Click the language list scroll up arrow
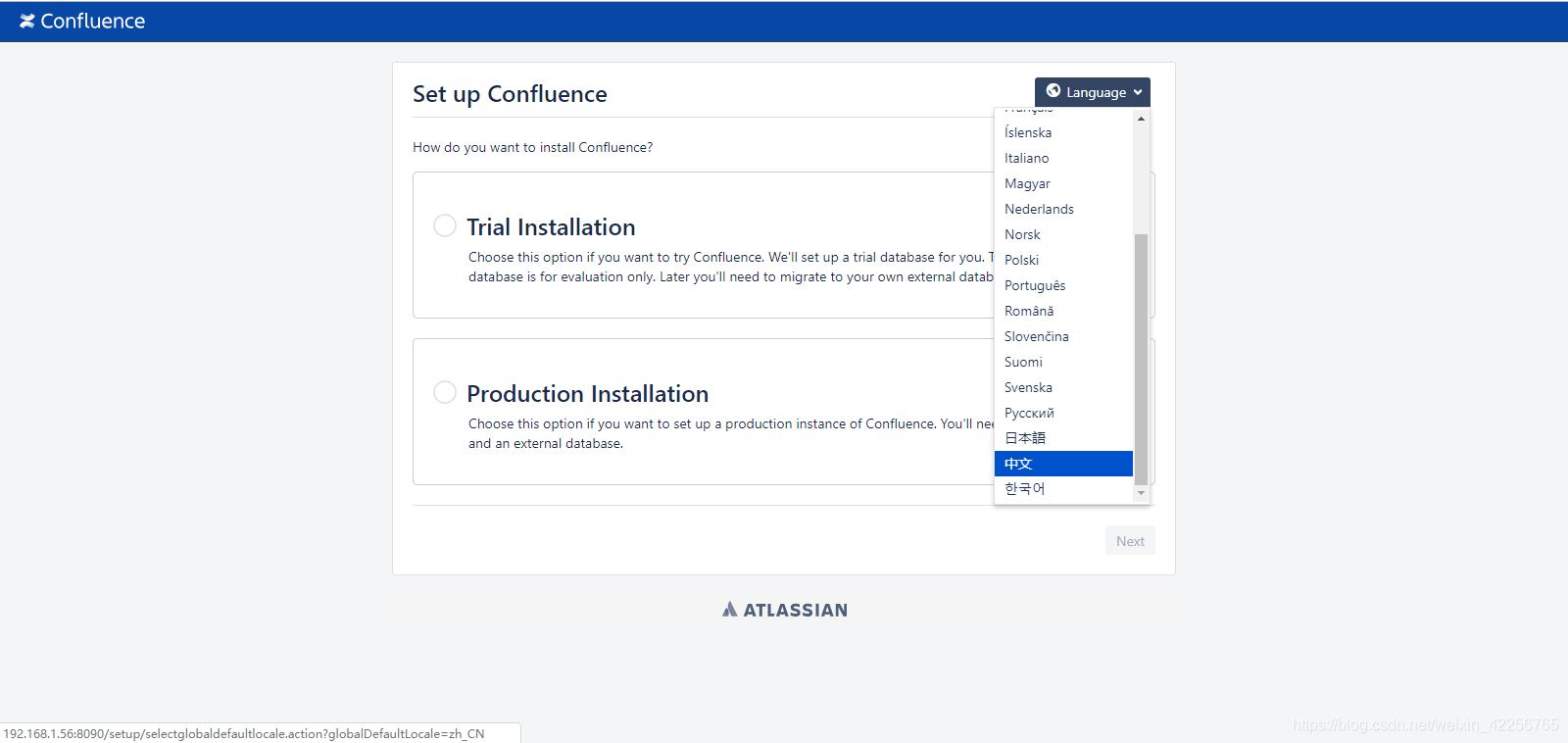This screenshot has width=1568, height=743. click(x=1141, y=119)
